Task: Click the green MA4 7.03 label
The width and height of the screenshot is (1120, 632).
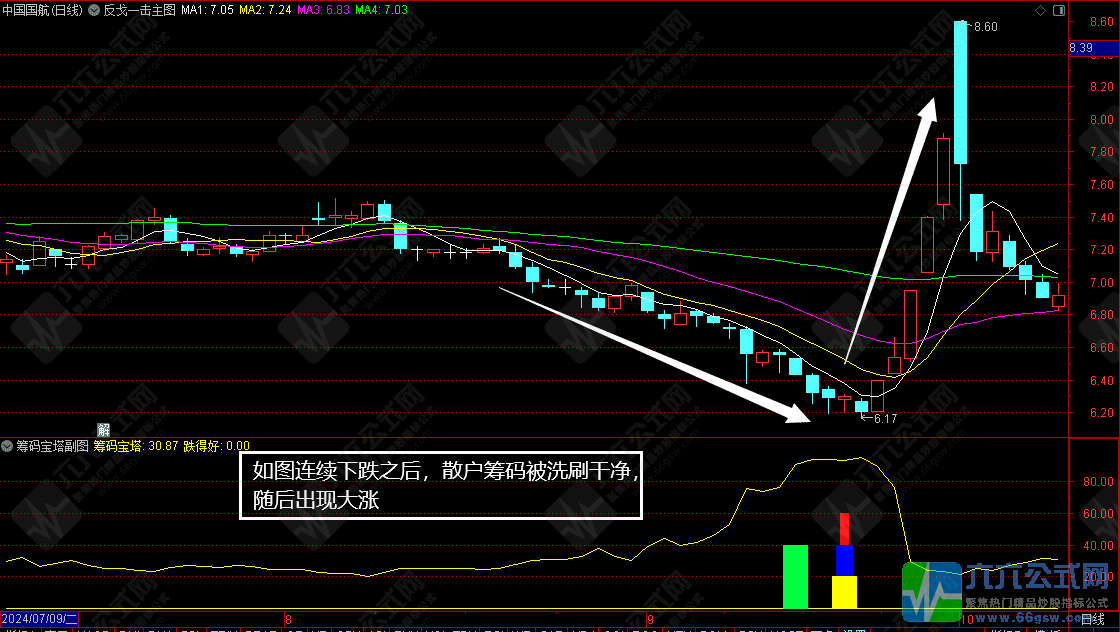Action: pyautogui.click(x=382, y=10)
